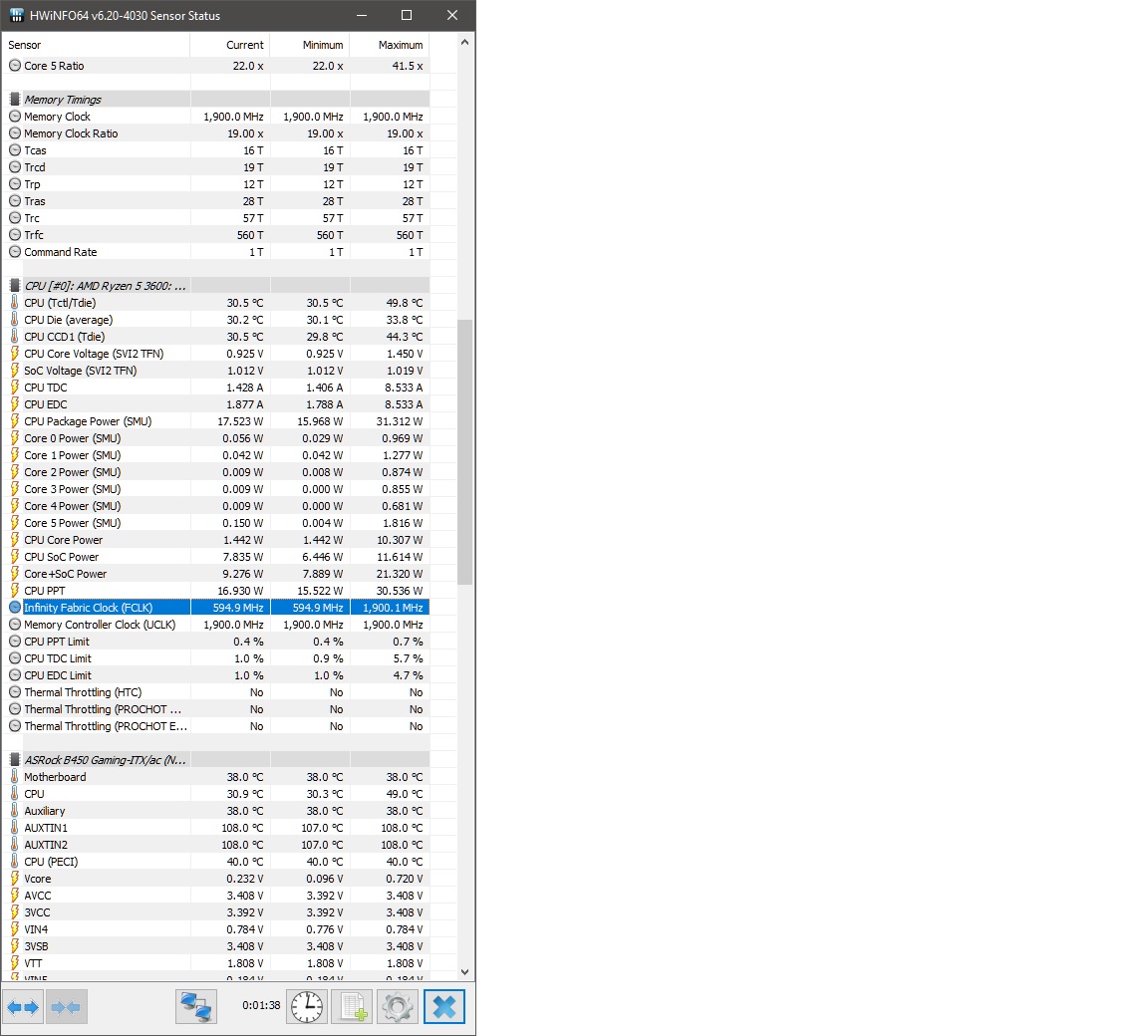The width and height of the screenshot is (1148, 1036).
Task: Click the thermometer icon beside CPU (Tctl/Tdie)
Action: pos(15,302)
